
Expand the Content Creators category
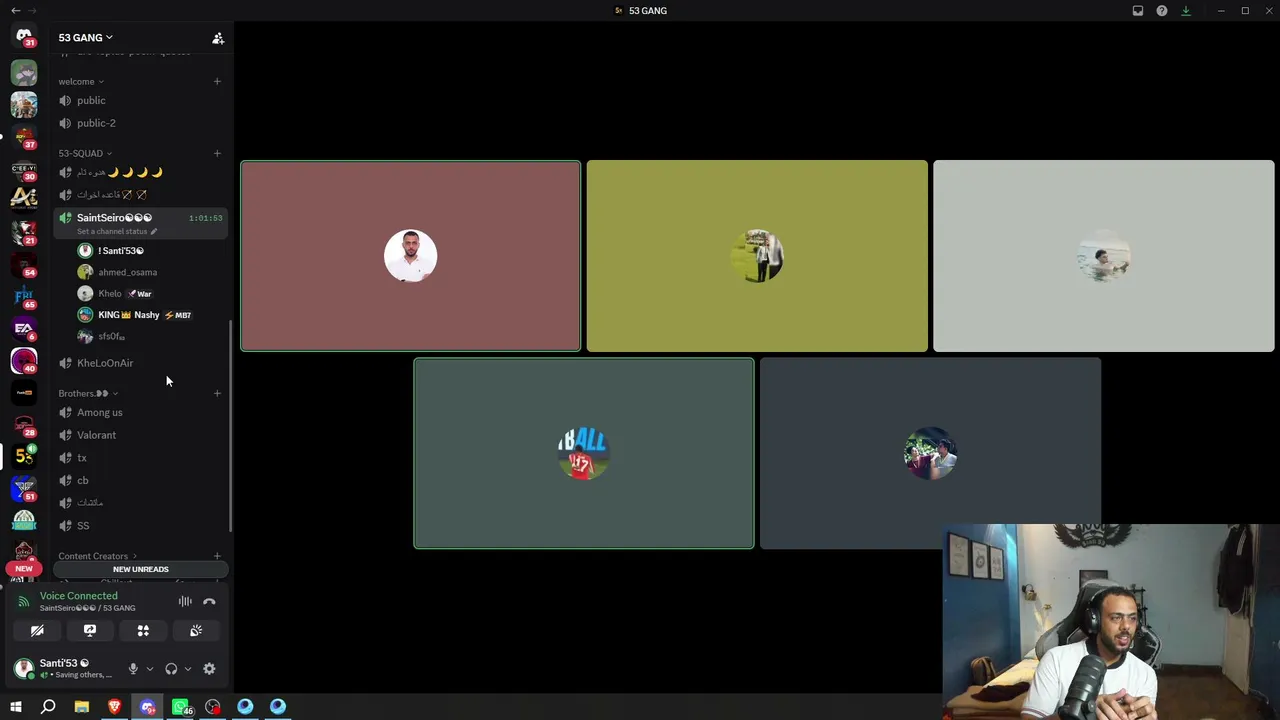(x=98, y=556)
